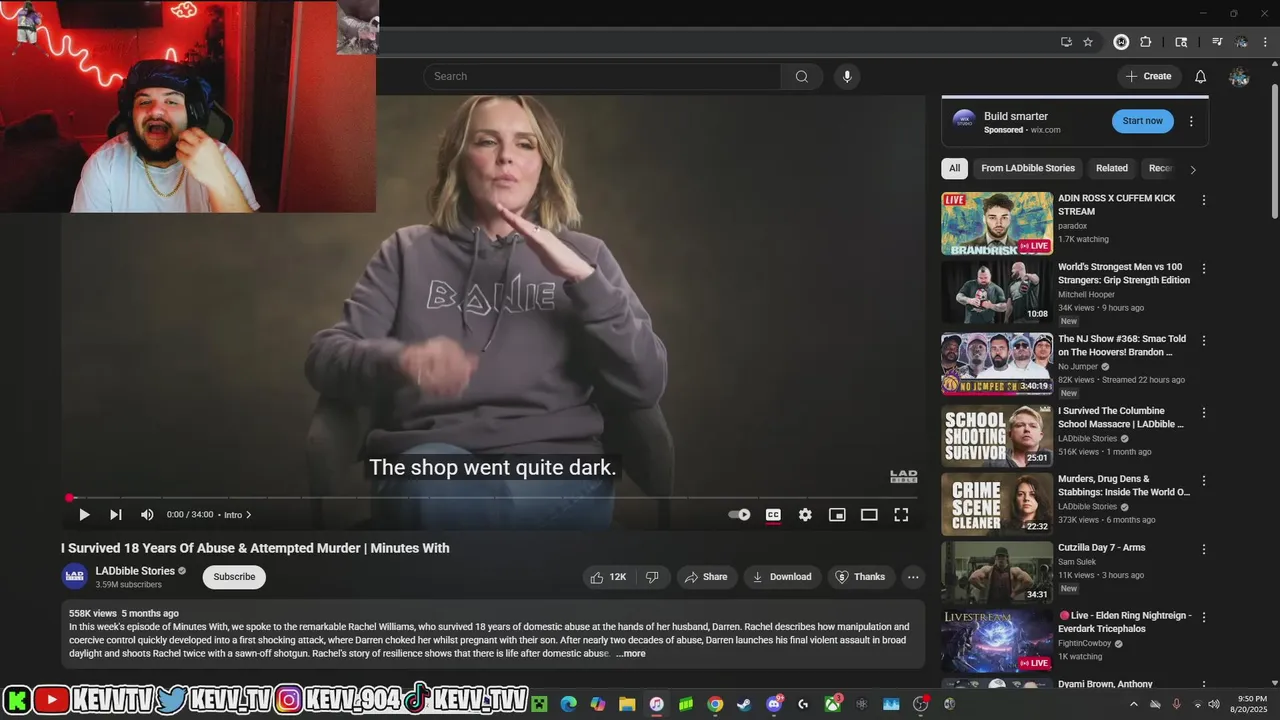This screenshot has height=720, width=1280.
Task: Show hidden system tray icons chevron
Action: point(1133,704)
